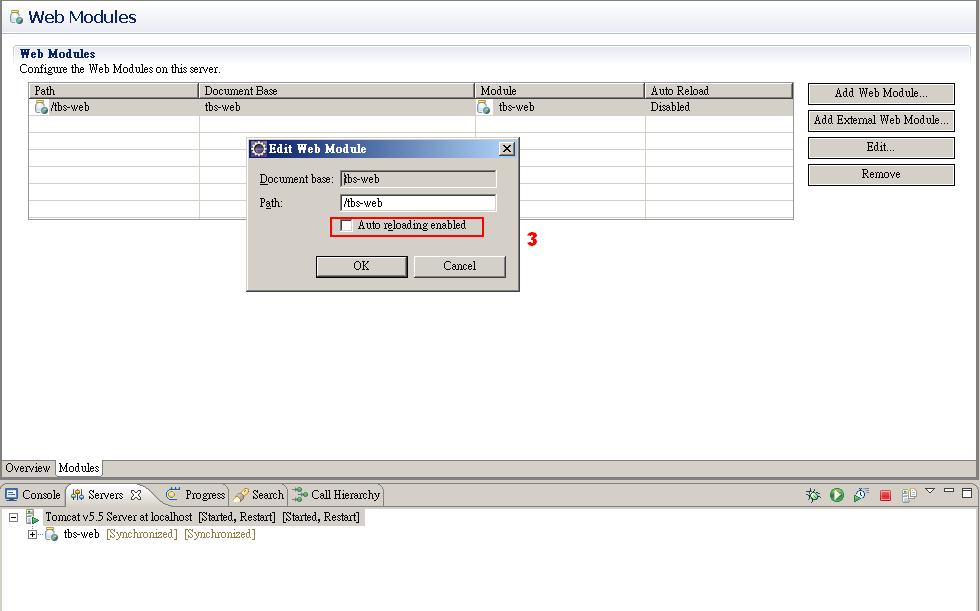Click tbs-web in Document Base column

coord(222,107)
